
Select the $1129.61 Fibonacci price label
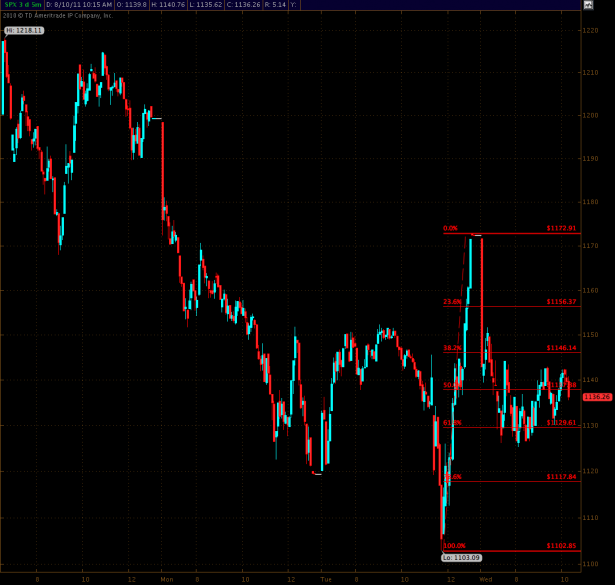click(561, 422)
